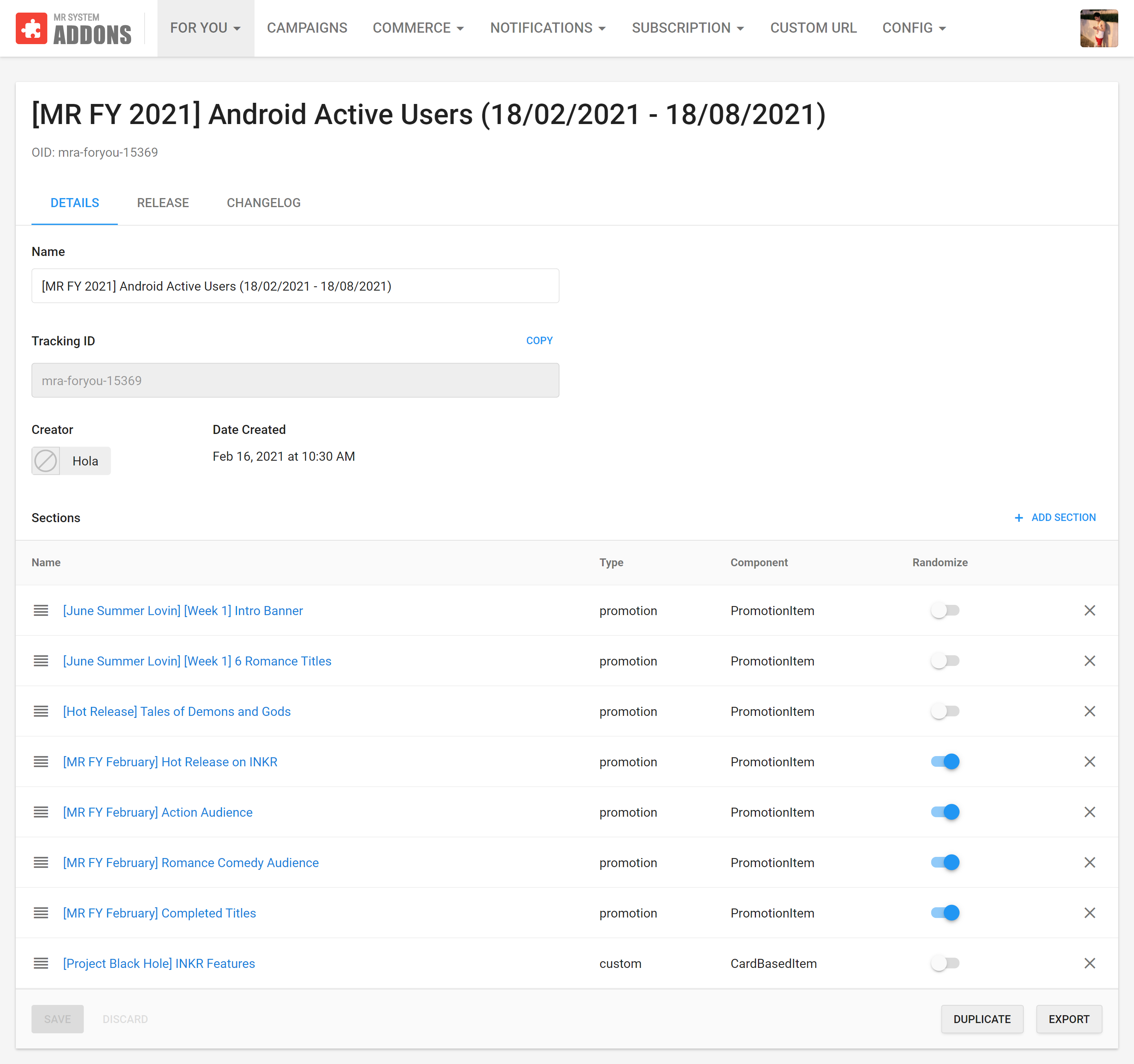Open the user profile avatar
The height and width of the screenshot is (1064, 1134).
[x=1098, y=28]
